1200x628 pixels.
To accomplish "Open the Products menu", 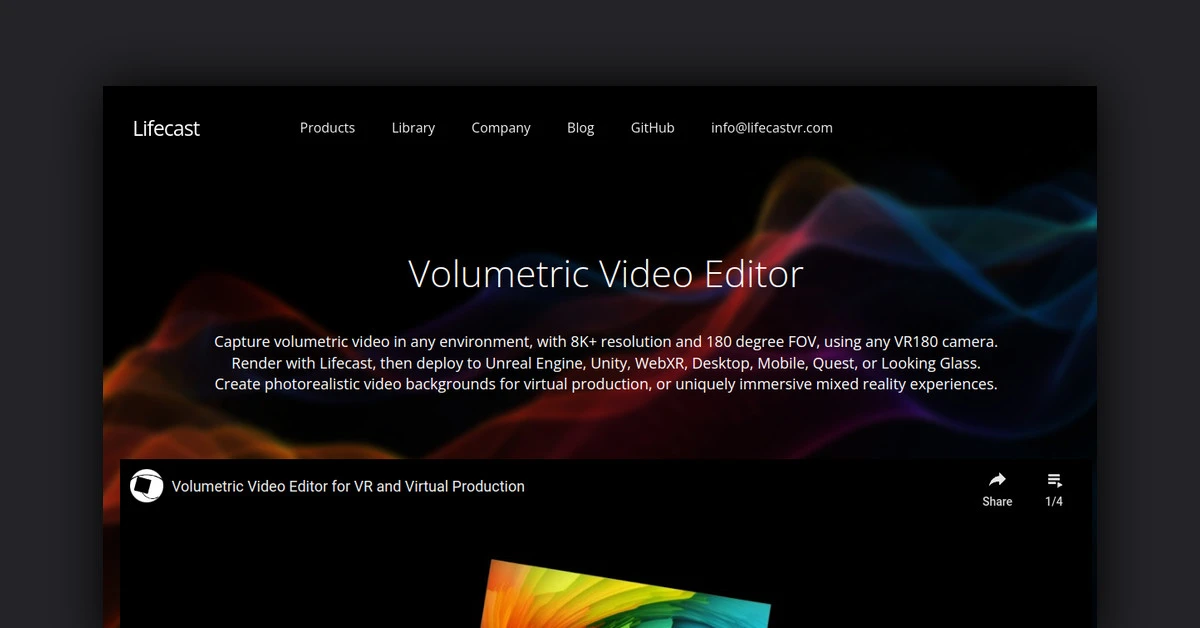I will point(327,128).
